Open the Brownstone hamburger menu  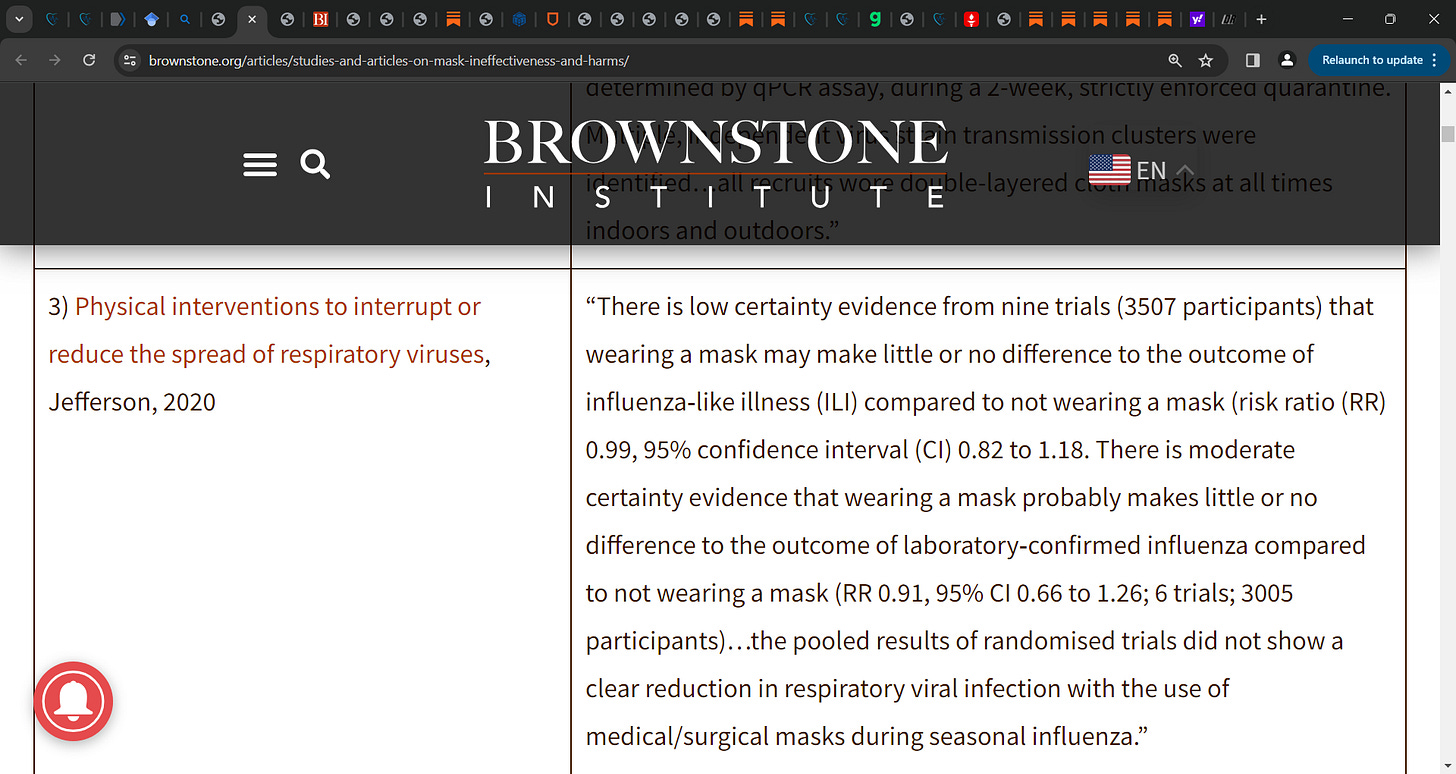260,164
